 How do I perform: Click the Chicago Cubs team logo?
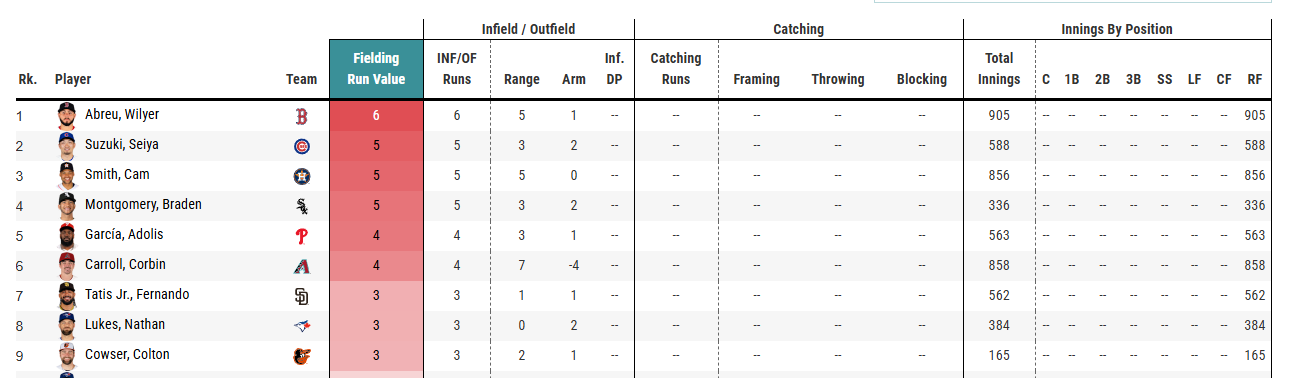pyautogui.click(x=301, y=146)
